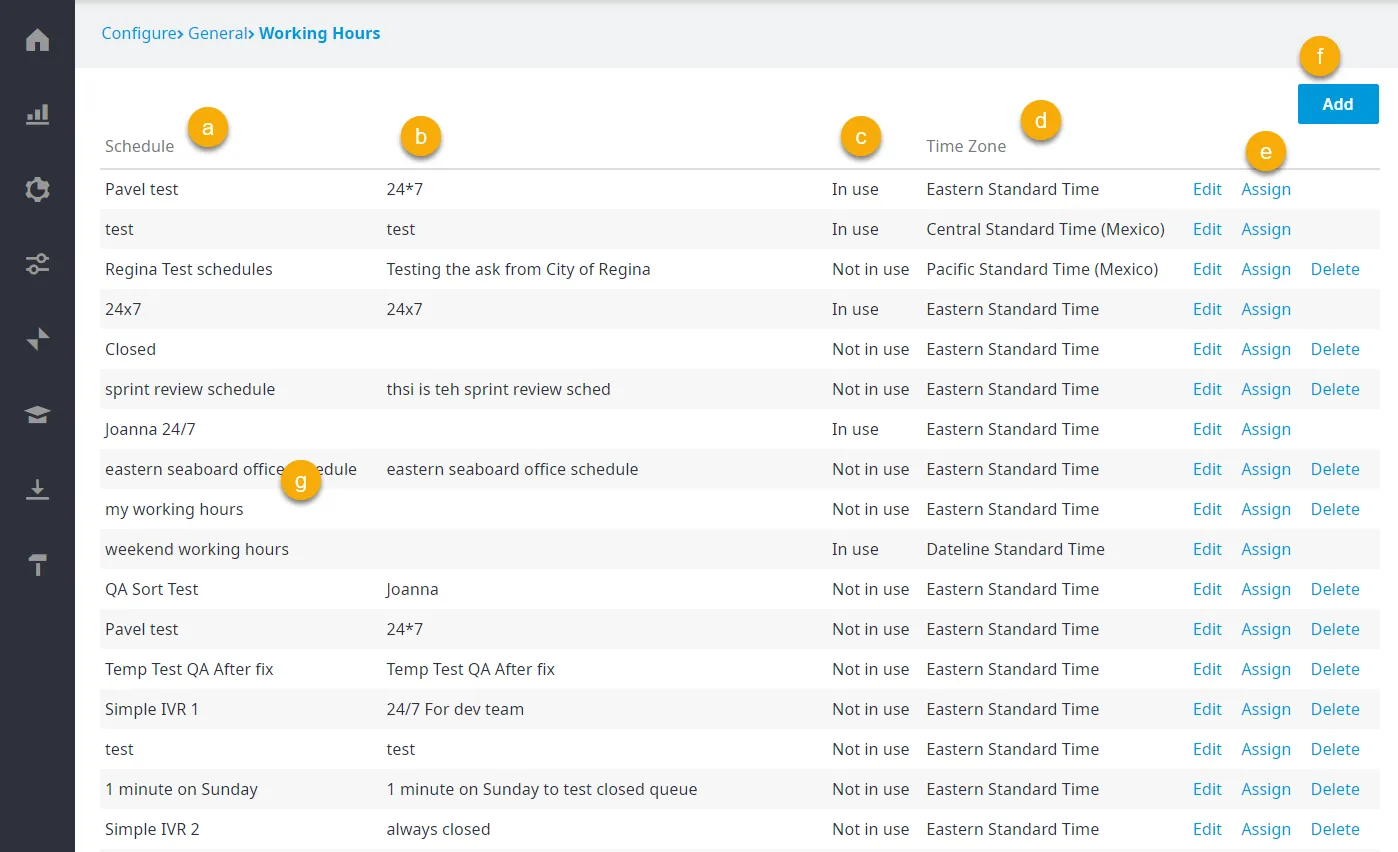The height and width of the screenshot is (852, 1398).
Task: Delete the Closed schedule
Action: pos(1335,349)
